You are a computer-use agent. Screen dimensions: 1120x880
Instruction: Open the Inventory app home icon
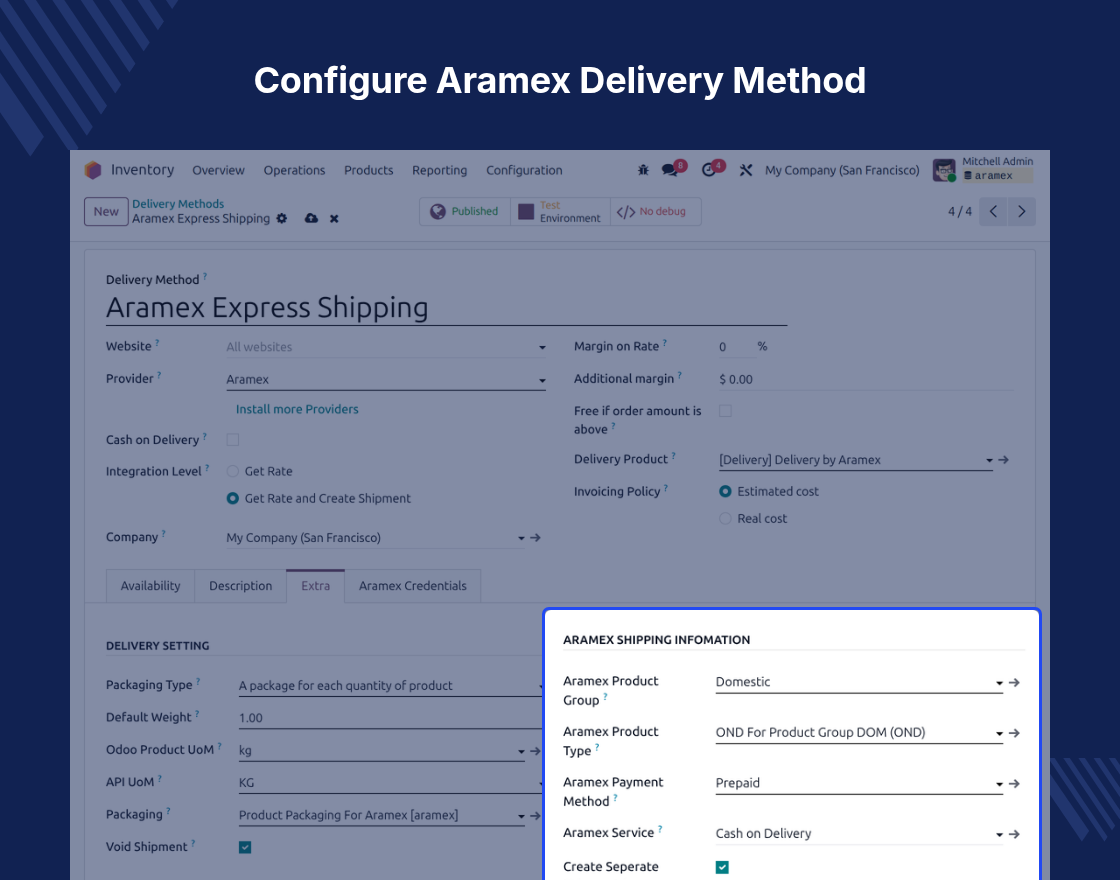tap(93, 170)
